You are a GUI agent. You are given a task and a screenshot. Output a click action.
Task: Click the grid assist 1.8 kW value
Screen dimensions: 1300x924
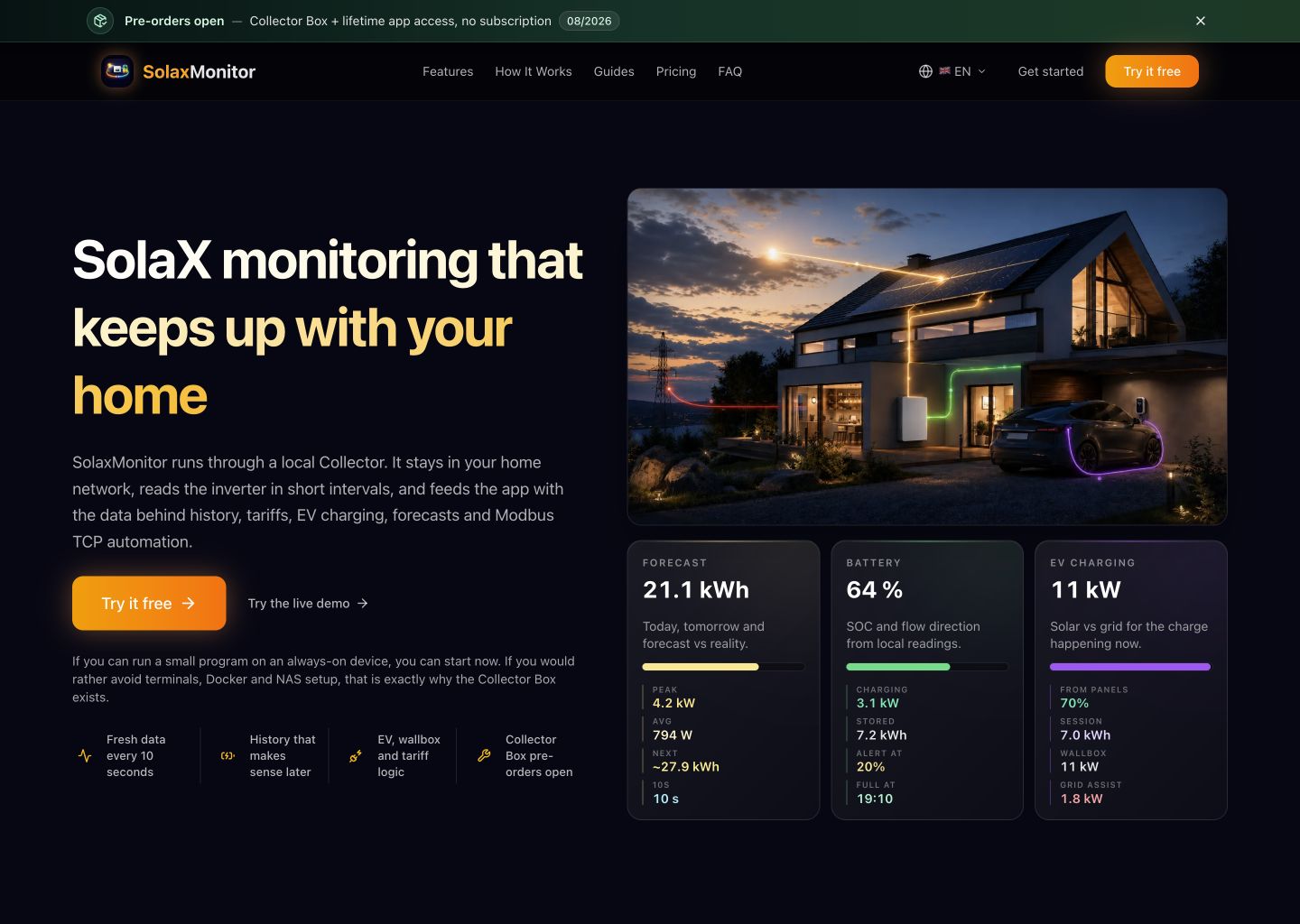tap(1082, 799)
